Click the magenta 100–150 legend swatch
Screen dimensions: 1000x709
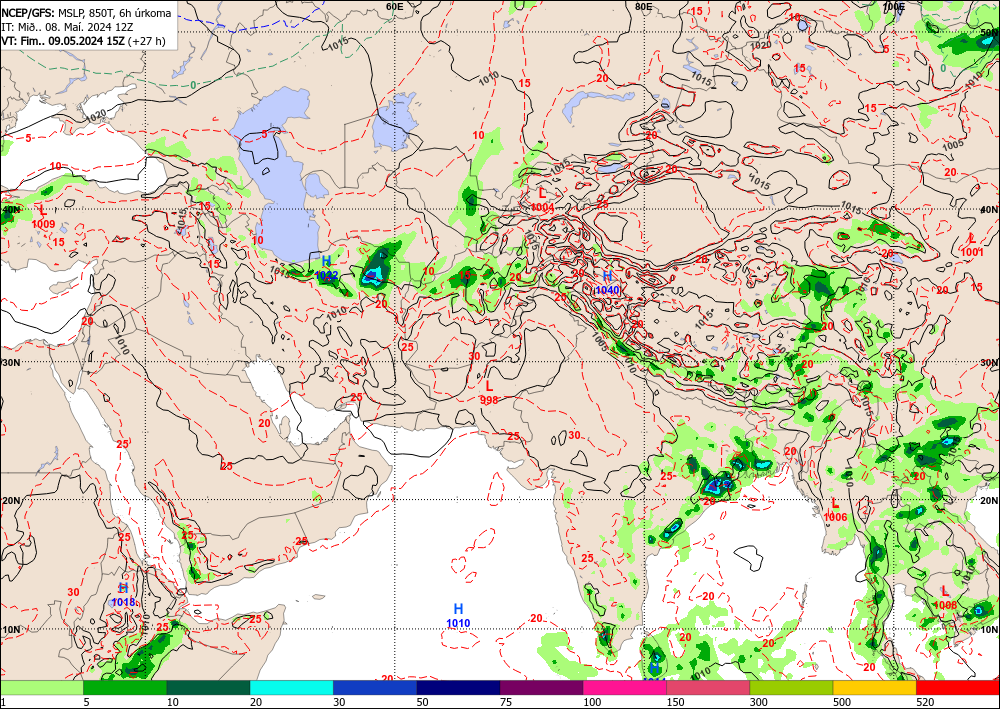coord(625,687)
